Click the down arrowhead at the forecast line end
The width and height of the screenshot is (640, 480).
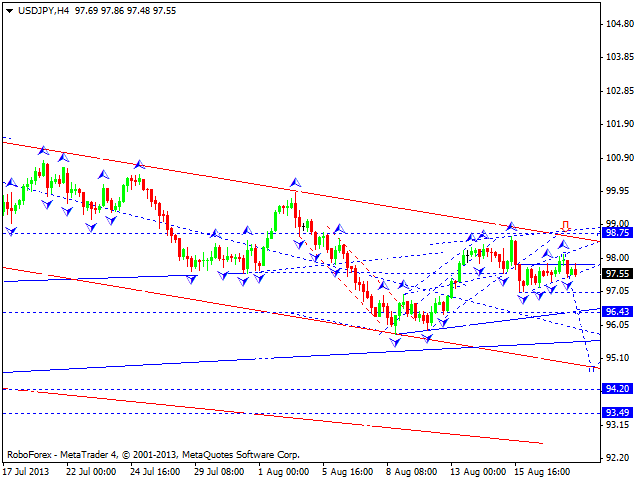click(592, 368)
